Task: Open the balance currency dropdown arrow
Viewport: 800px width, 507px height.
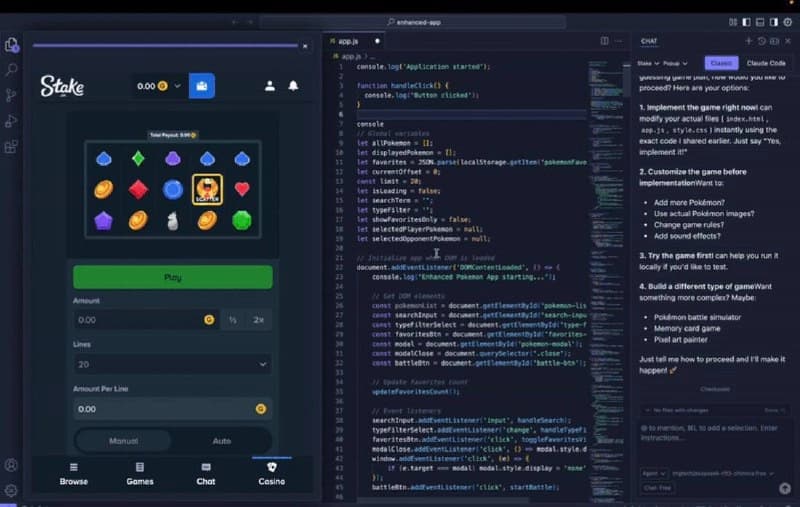Action: click(x=178, y=86)
